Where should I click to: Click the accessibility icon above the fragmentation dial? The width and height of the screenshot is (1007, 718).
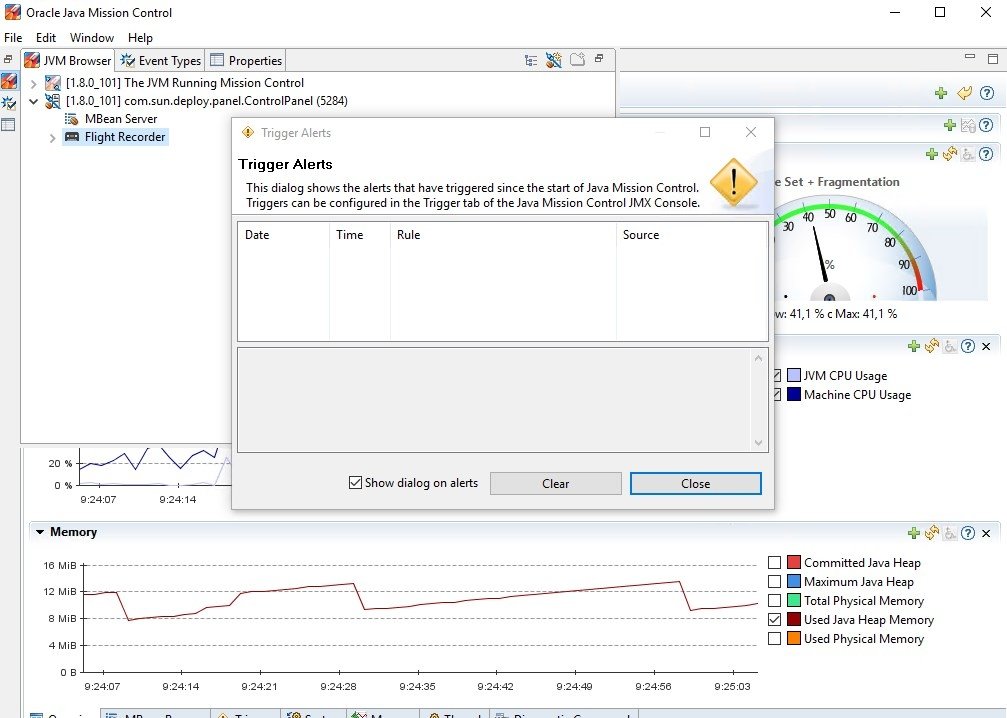[x=968, y=154]
